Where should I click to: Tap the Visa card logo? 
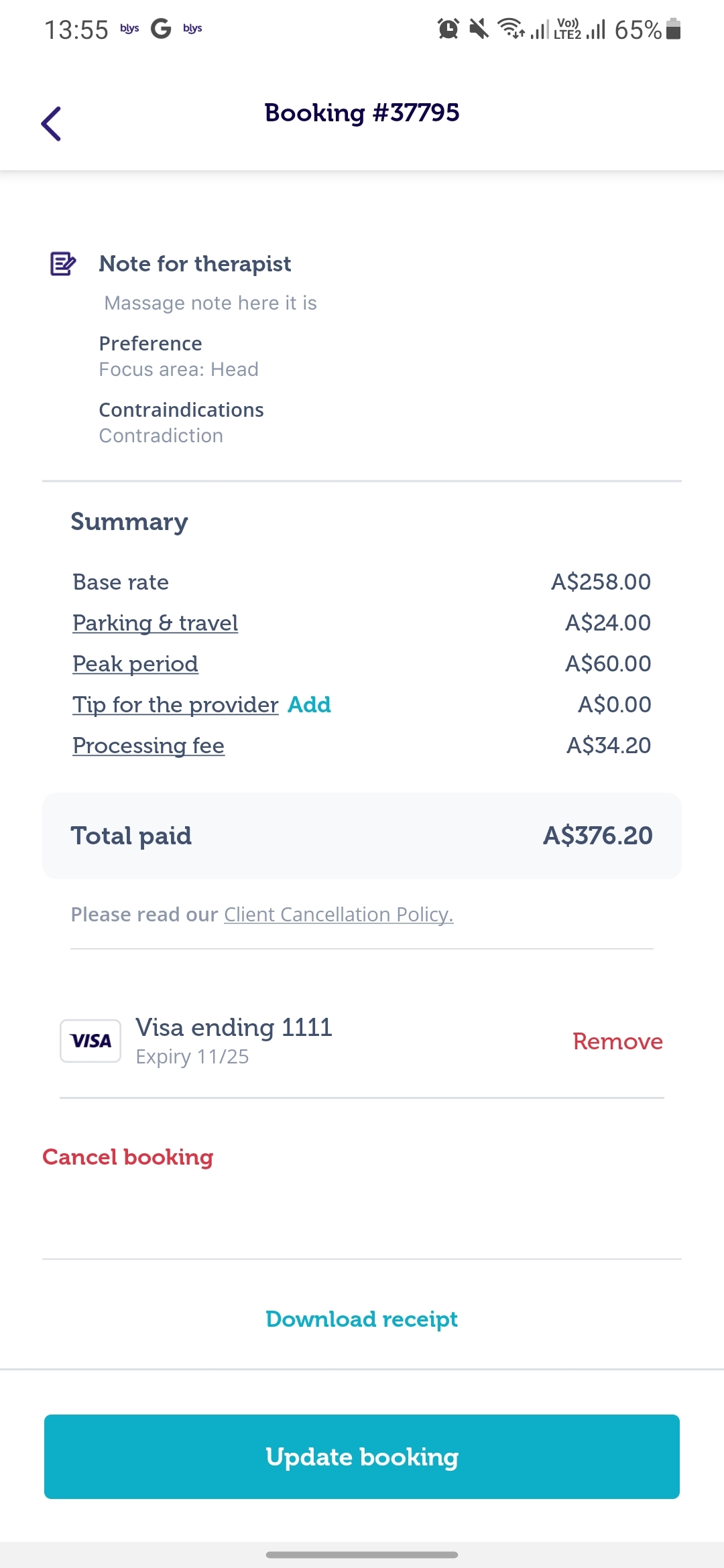pos(90,1041)
